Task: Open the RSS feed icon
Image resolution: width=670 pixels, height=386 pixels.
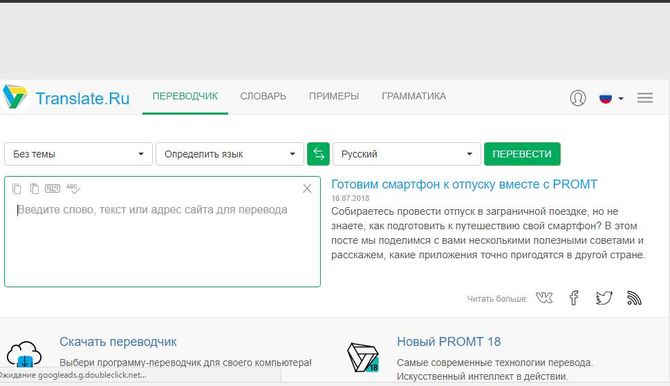Action: [635, 298]
